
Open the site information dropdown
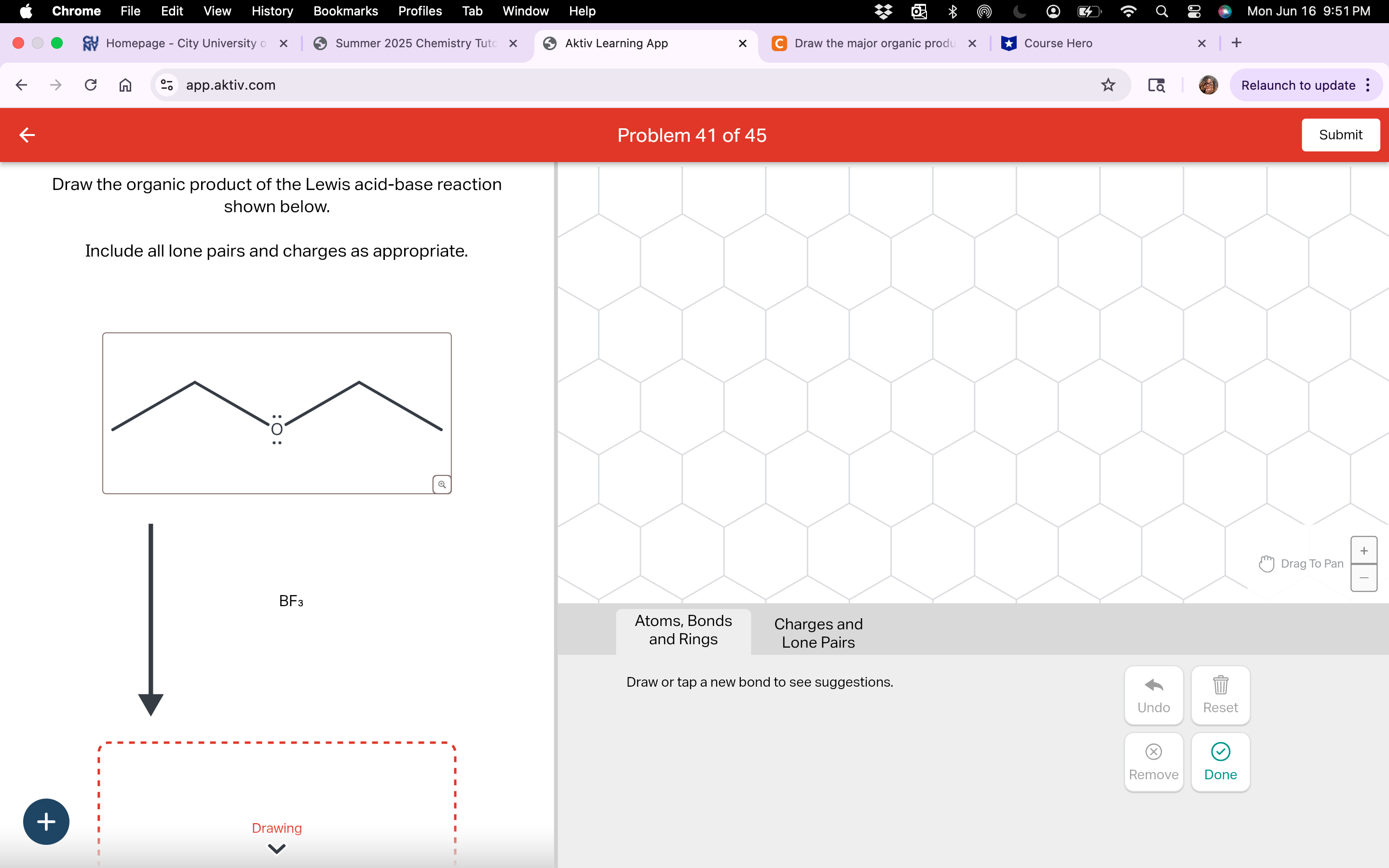click(166, 84)
